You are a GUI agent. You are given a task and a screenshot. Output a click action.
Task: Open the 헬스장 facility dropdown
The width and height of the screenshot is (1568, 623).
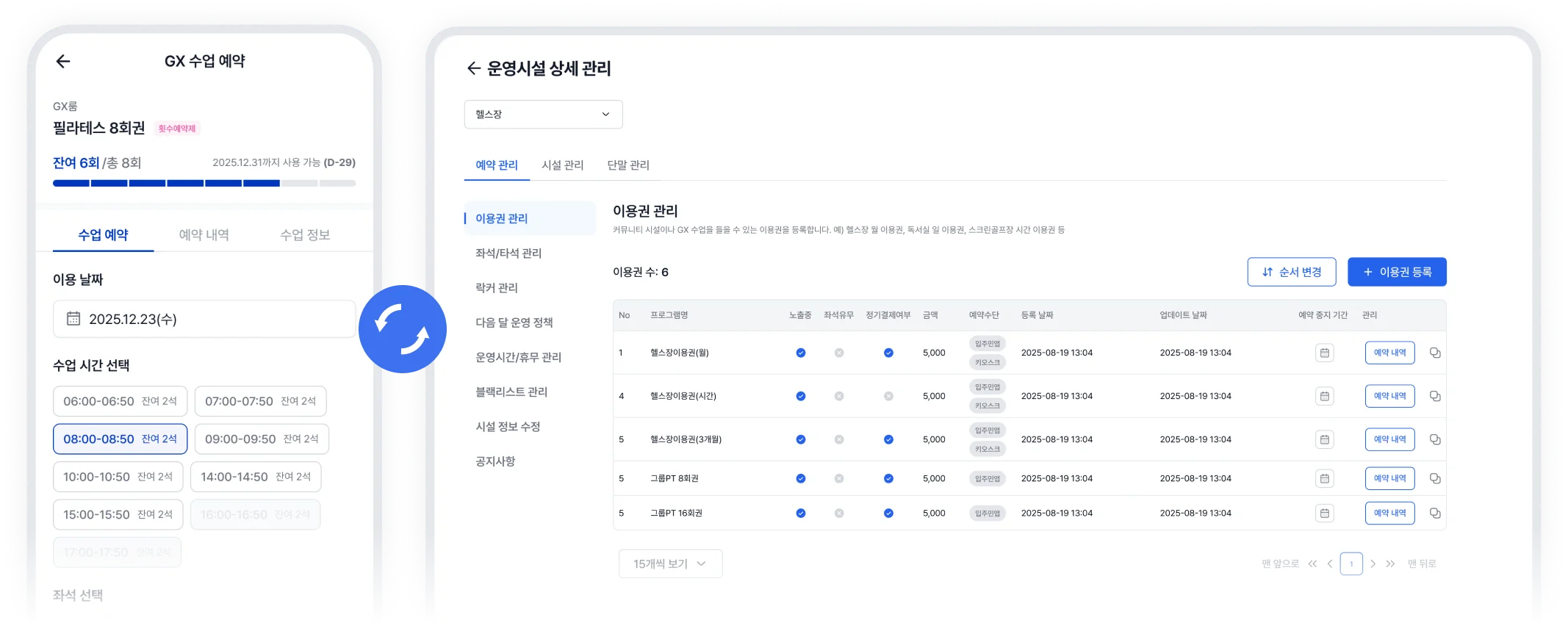click(544, 115)
